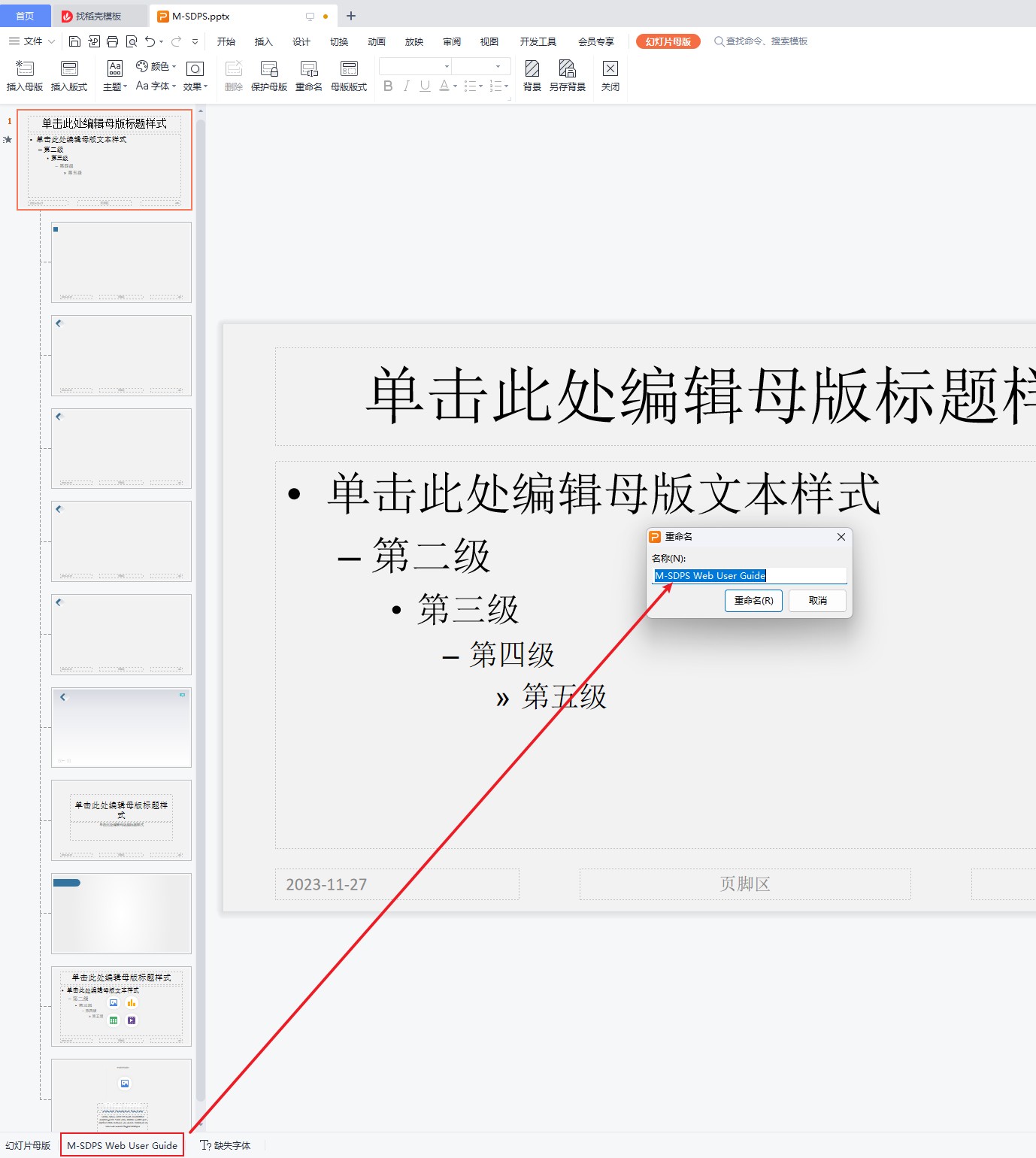Switch to the Design (设计) ribbon tab
This screenshot has width=1036, height=1158.
tap(301, 41)
